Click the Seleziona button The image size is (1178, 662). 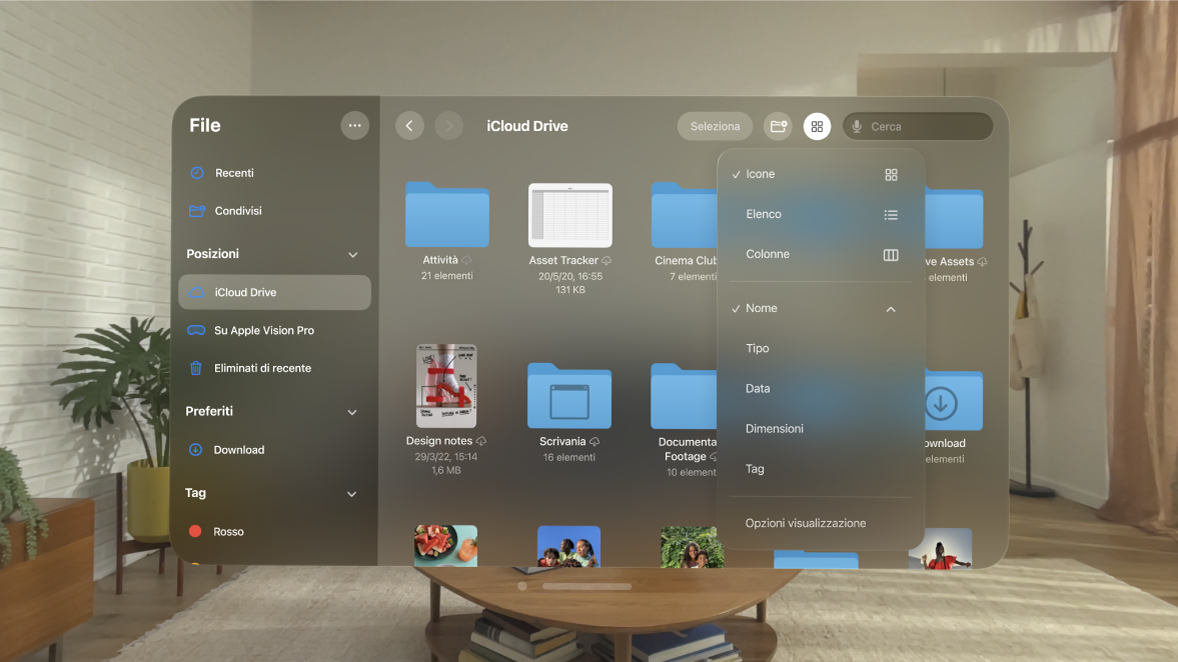pos(715,126)
